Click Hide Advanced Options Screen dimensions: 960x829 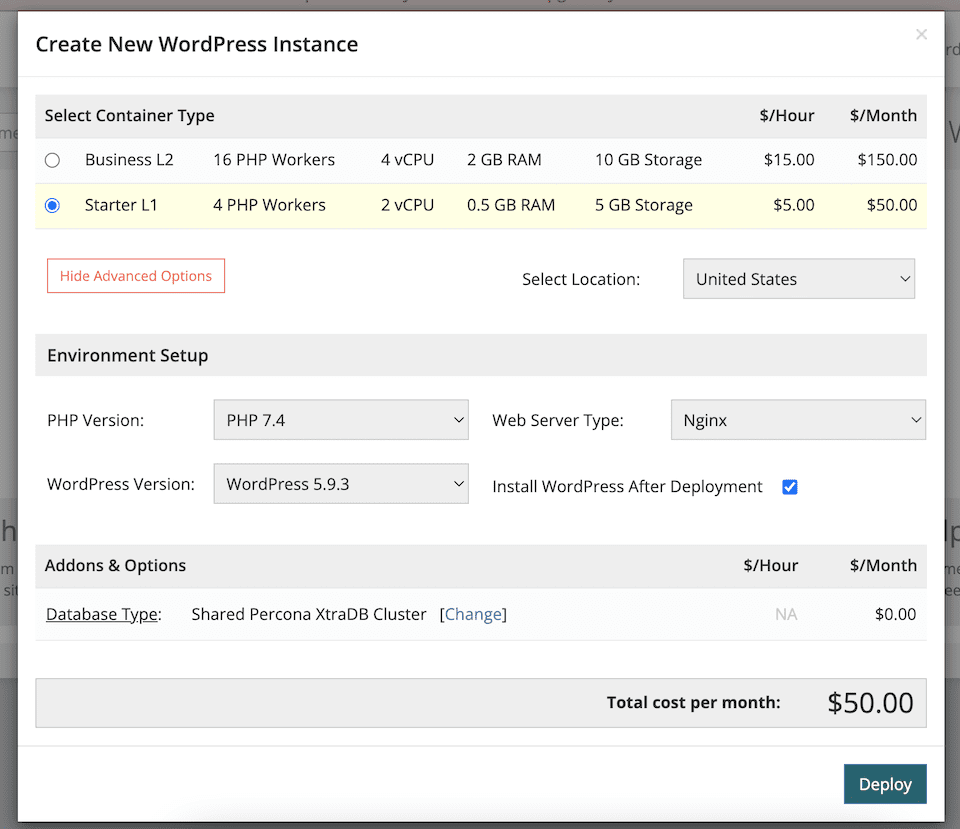(x=136, y=276)
